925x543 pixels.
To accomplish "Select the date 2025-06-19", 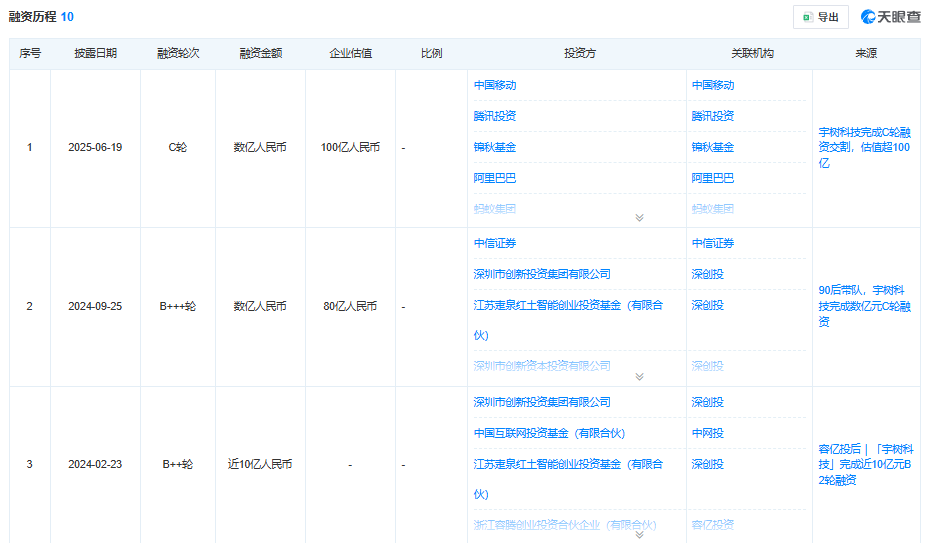I will [95, 148].
